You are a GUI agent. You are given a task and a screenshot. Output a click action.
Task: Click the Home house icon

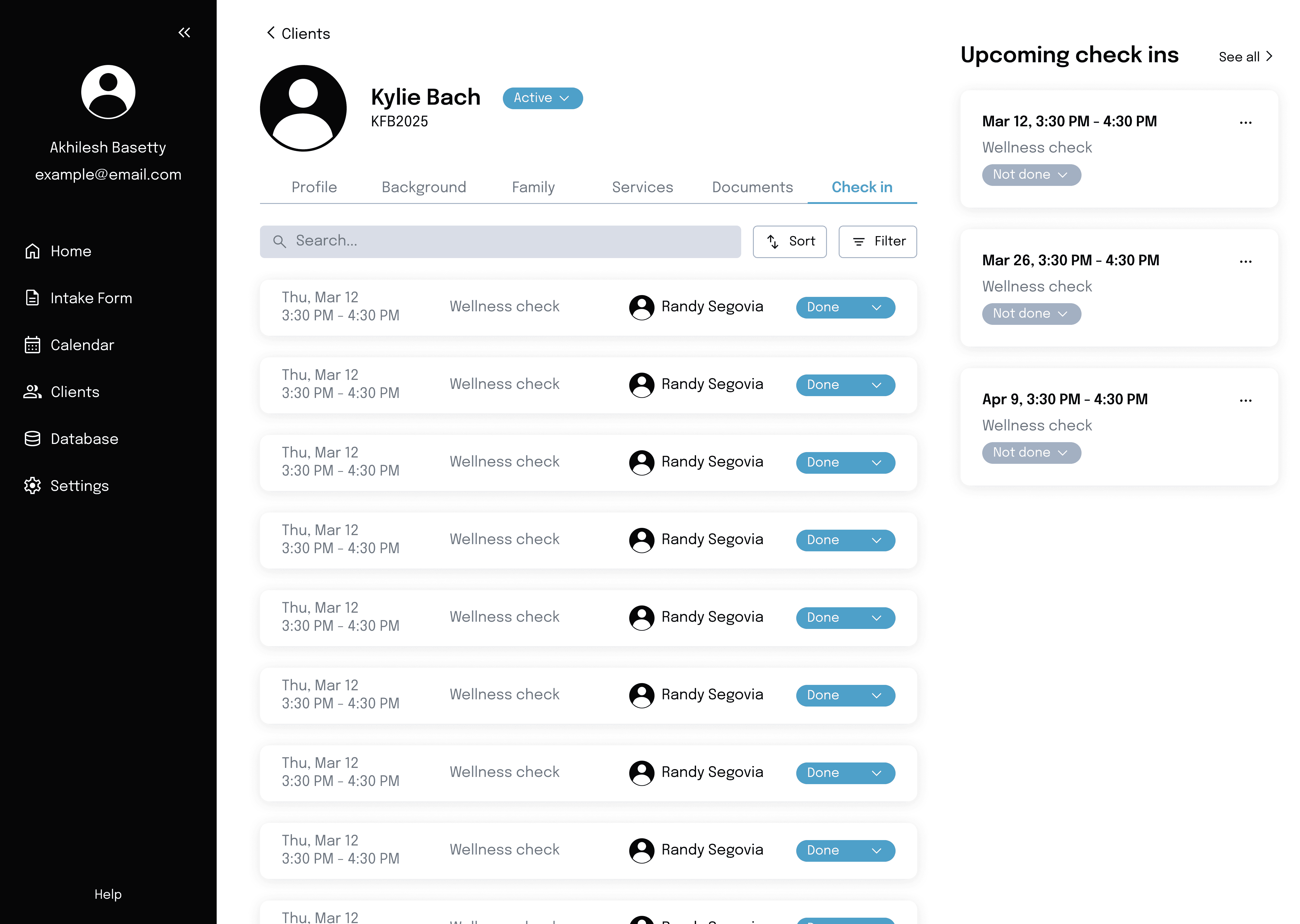click(x=32, y=251)
